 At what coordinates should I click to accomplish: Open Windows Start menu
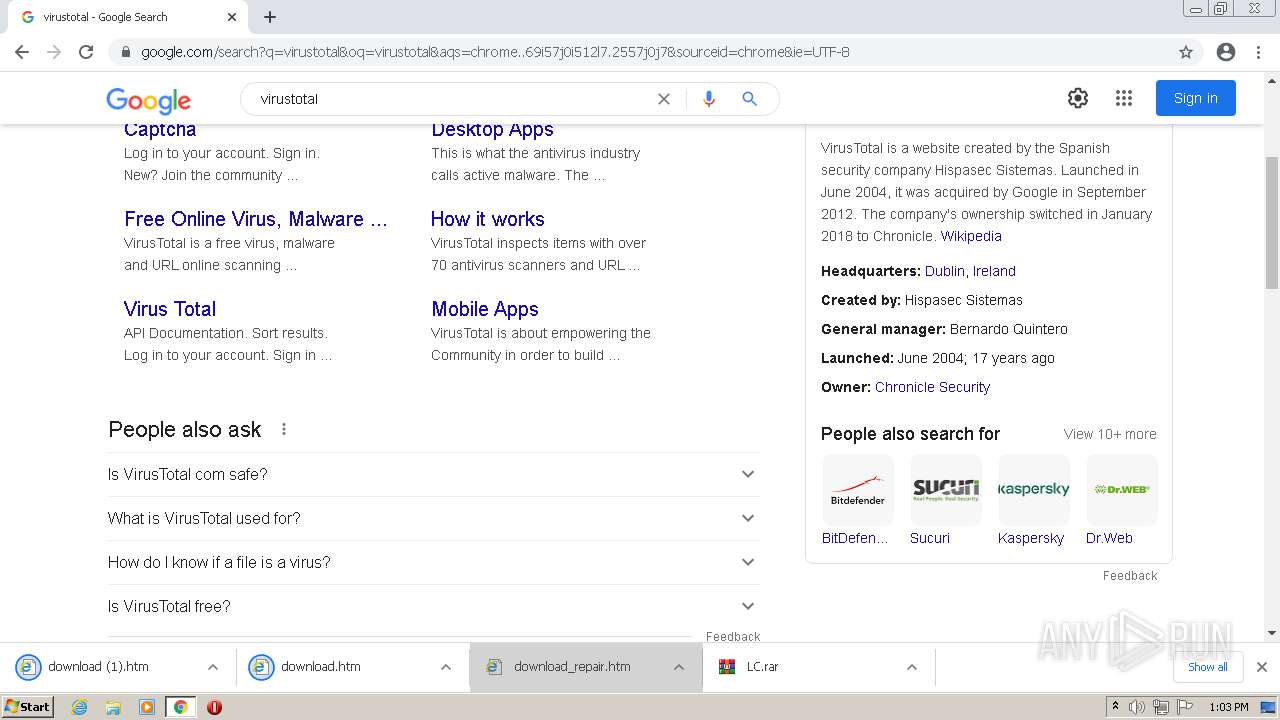(x=28, y=707)
